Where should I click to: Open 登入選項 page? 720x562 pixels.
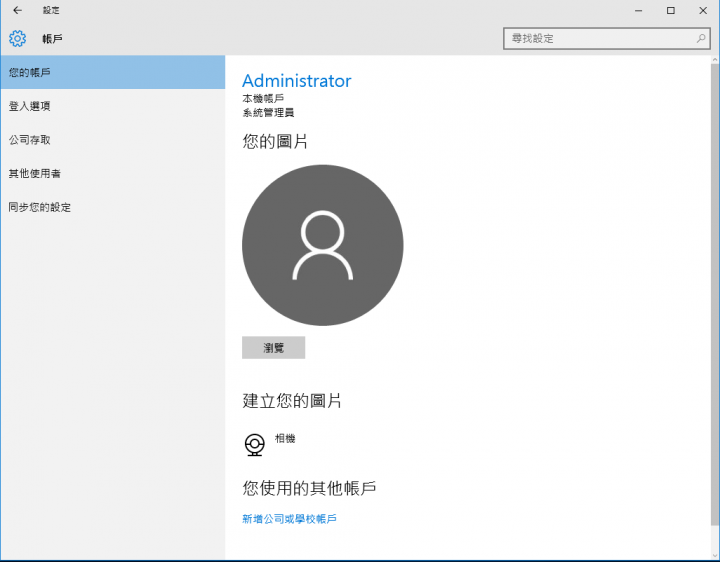pos(113,106)
